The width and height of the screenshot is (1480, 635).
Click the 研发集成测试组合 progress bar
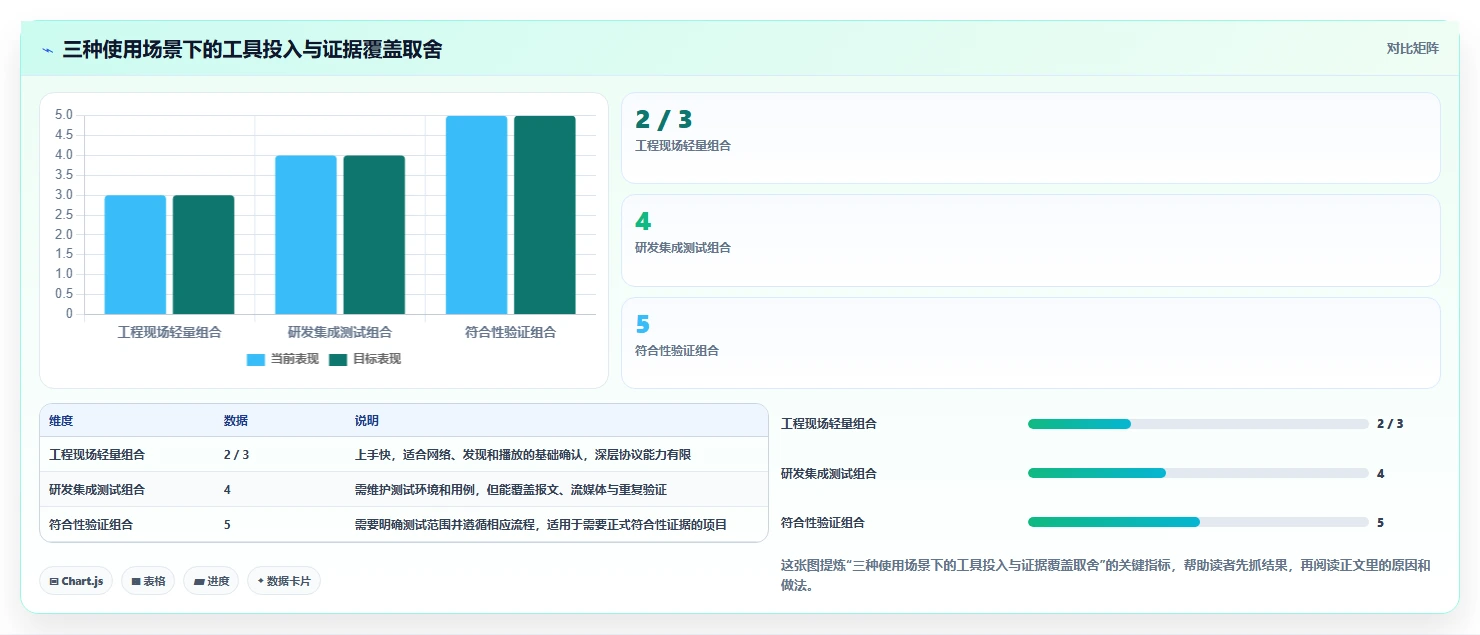[1198, 473]
